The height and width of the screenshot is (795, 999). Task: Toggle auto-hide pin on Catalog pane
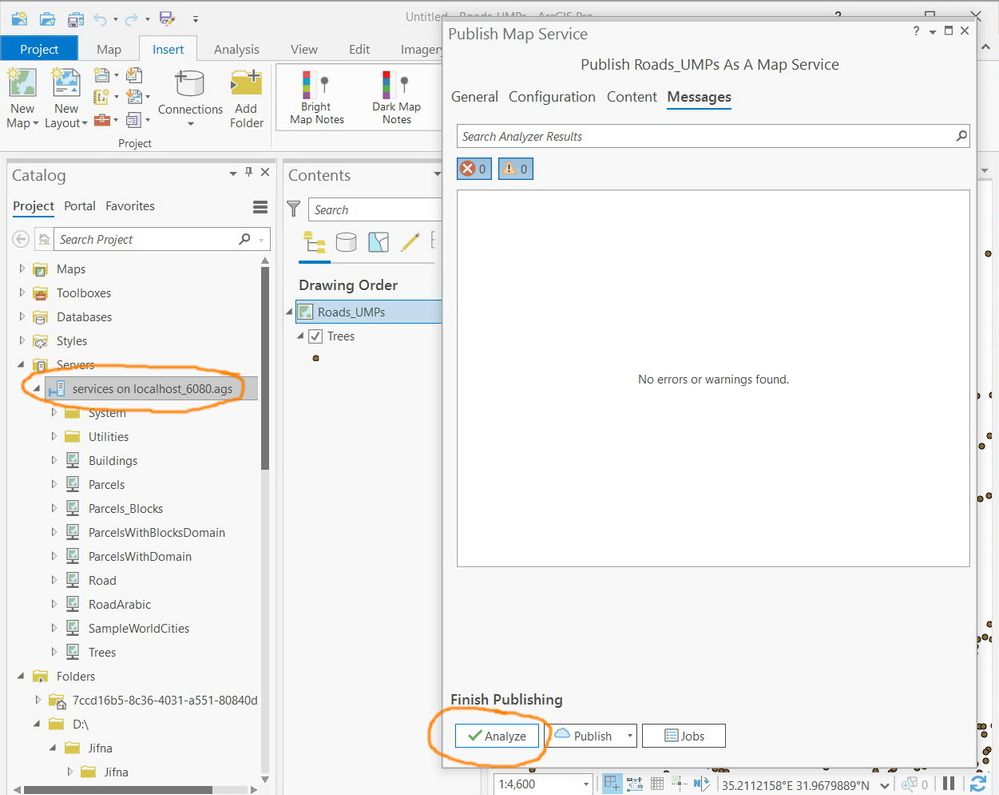point(248,172)
